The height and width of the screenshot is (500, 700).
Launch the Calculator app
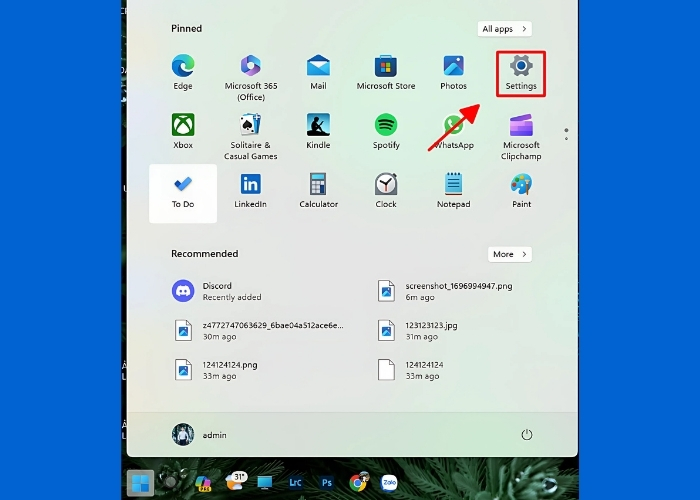[318, 190]
